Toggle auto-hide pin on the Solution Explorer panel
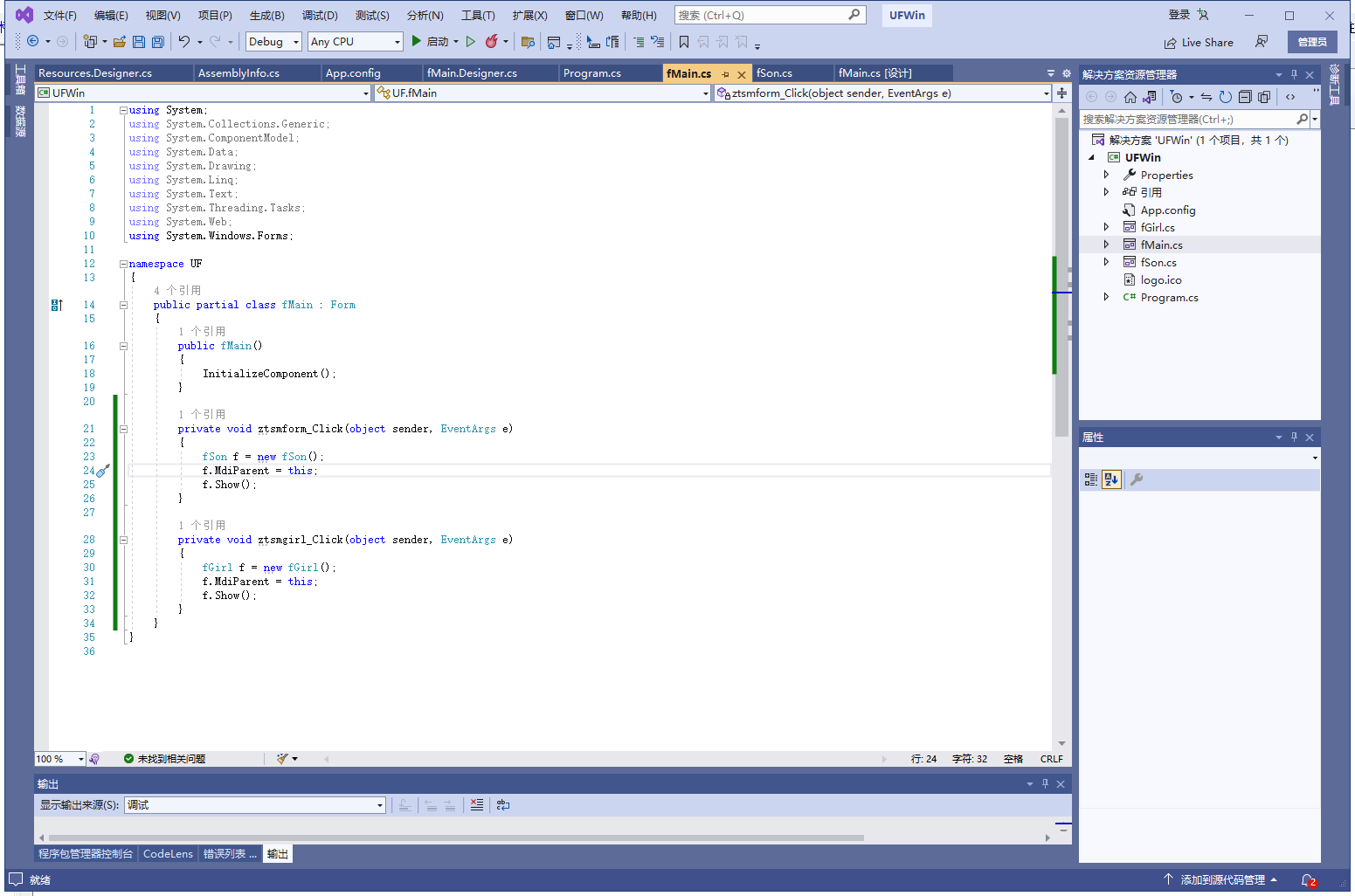 coord(1295,74)
